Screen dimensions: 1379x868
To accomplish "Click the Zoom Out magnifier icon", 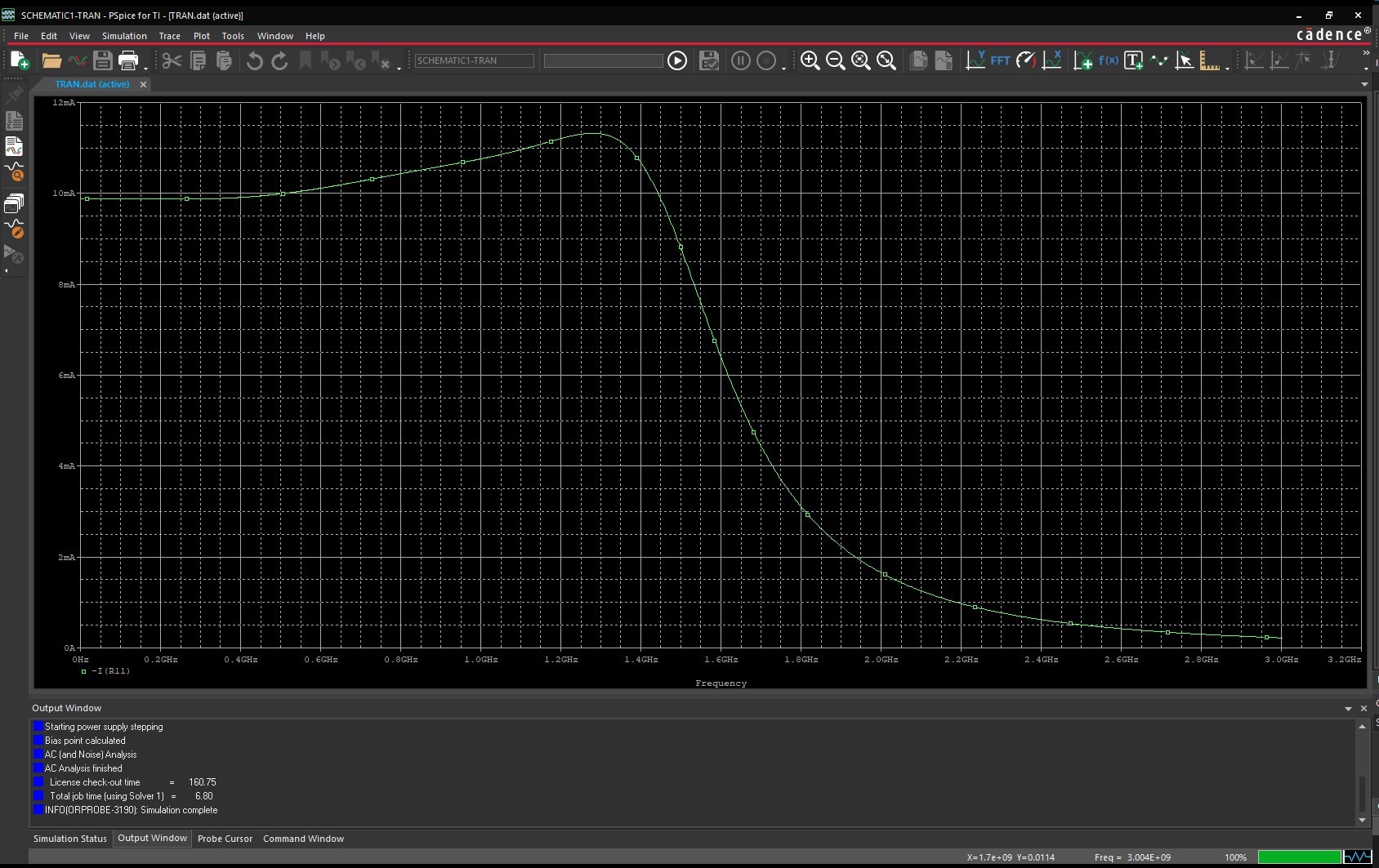I will 835,60.
